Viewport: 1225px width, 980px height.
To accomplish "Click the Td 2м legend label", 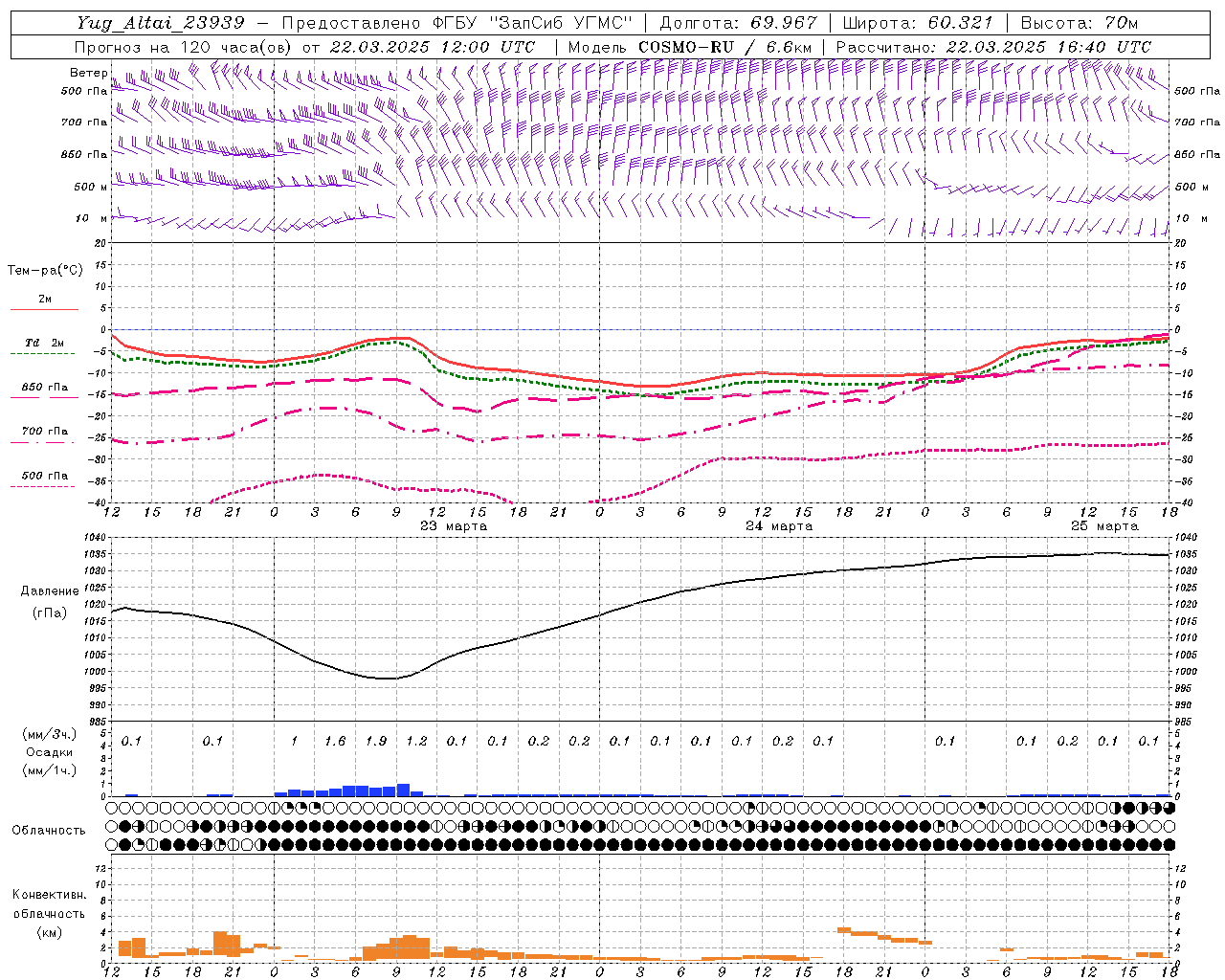I will point(45,343).
